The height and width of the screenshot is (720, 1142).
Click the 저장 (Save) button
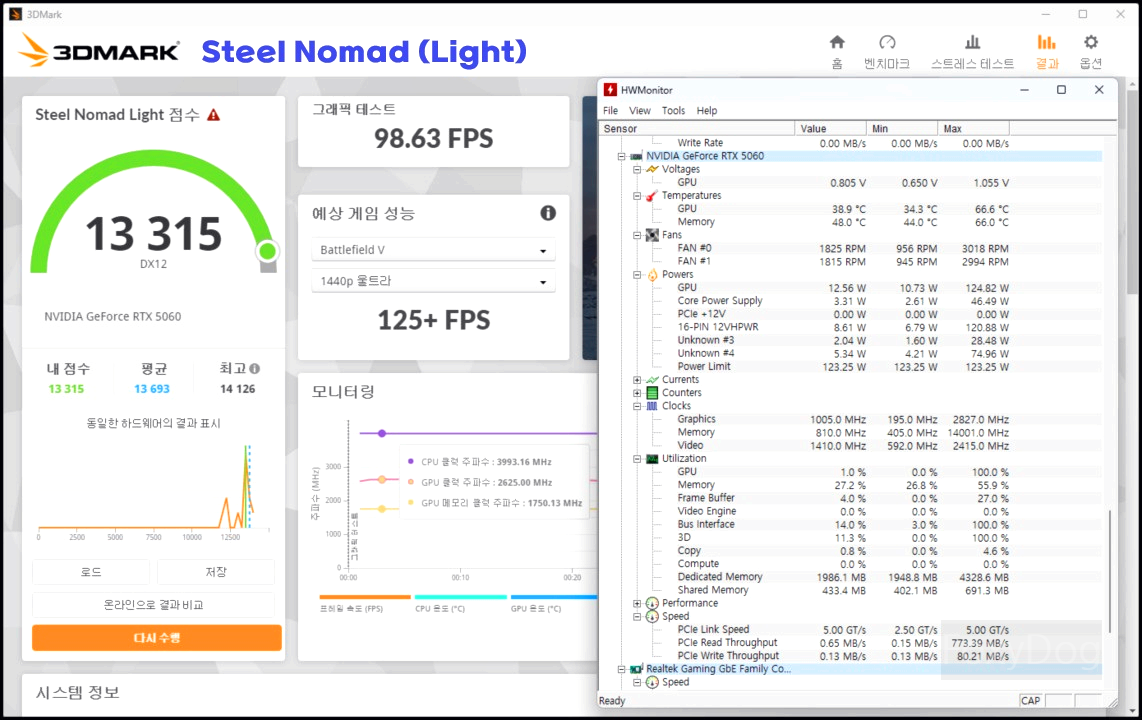[216, 572]
